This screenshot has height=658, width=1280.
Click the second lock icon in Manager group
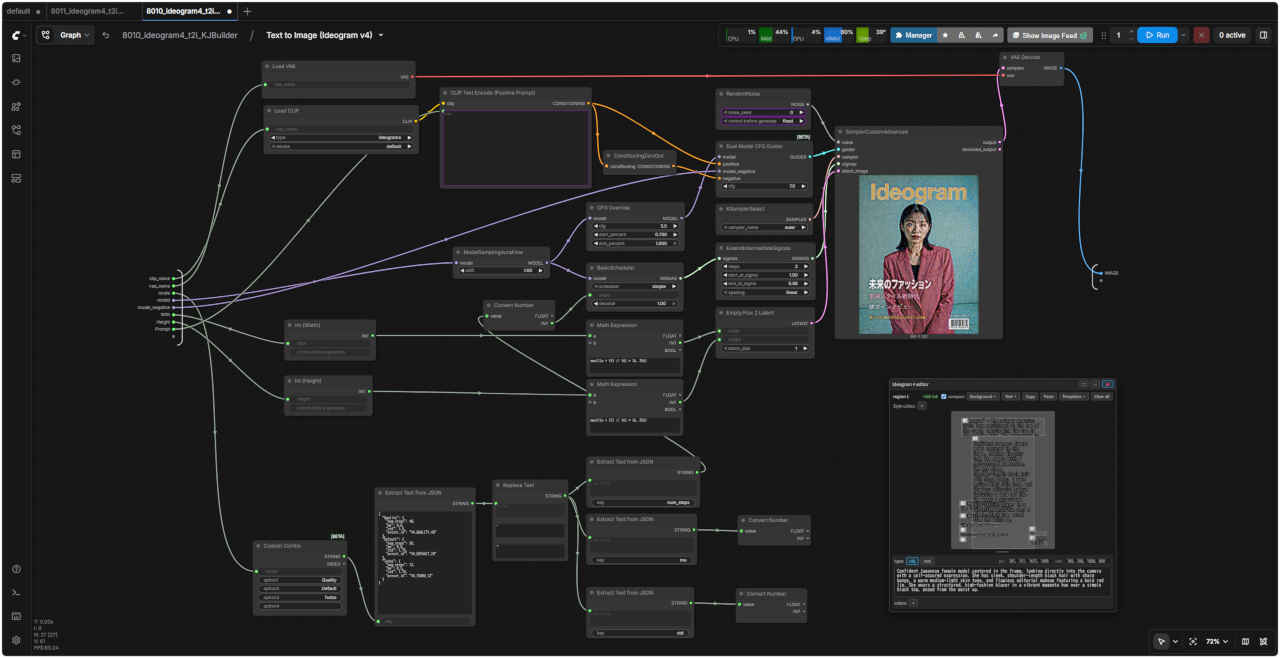point(979,35)
